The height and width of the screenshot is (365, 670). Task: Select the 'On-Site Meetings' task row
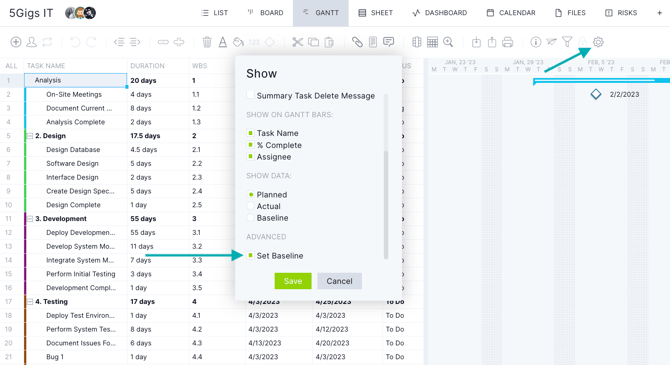(74, 94)
